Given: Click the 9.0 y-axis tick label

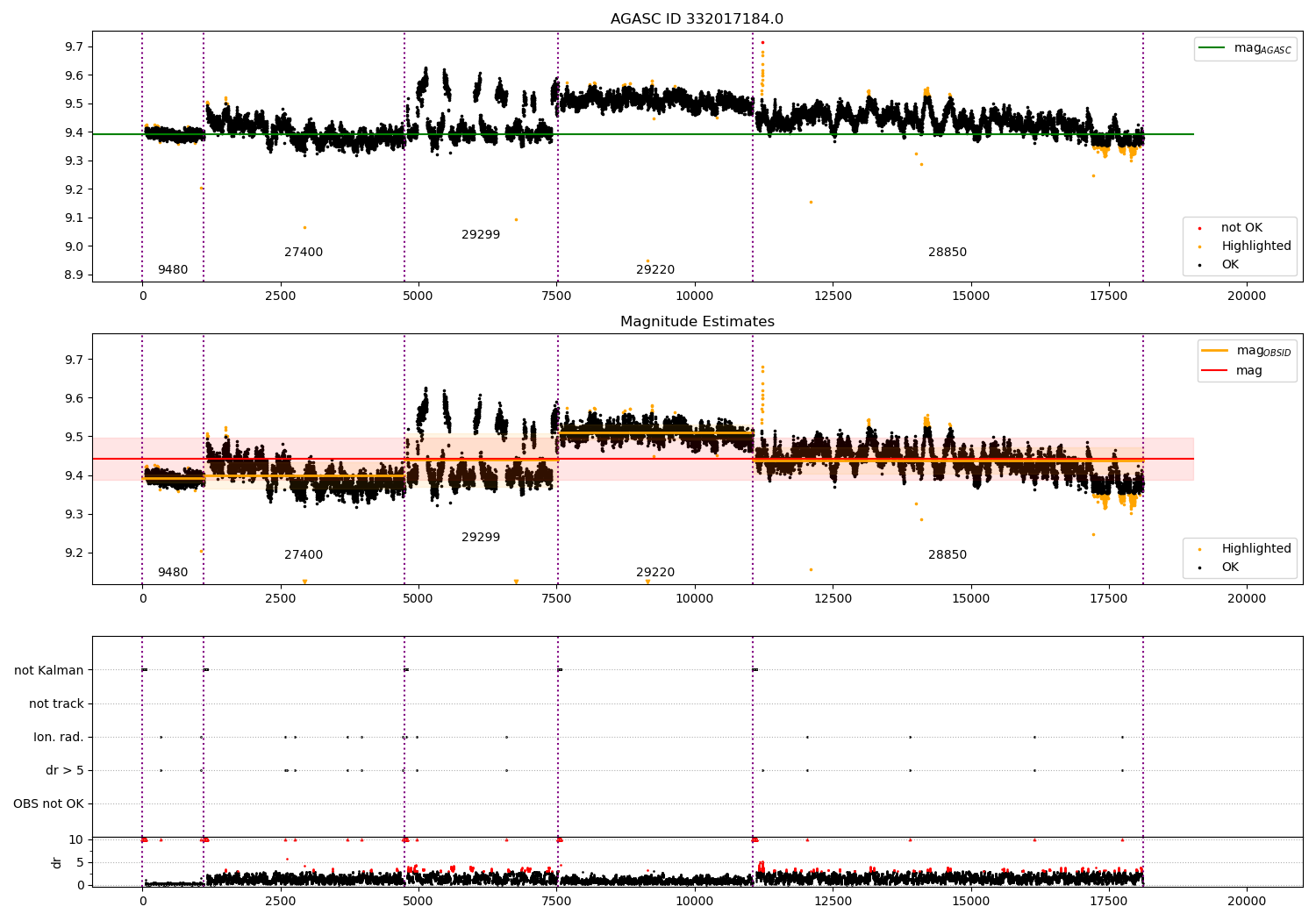Looking at the screenshot, I should click(74, 246).
